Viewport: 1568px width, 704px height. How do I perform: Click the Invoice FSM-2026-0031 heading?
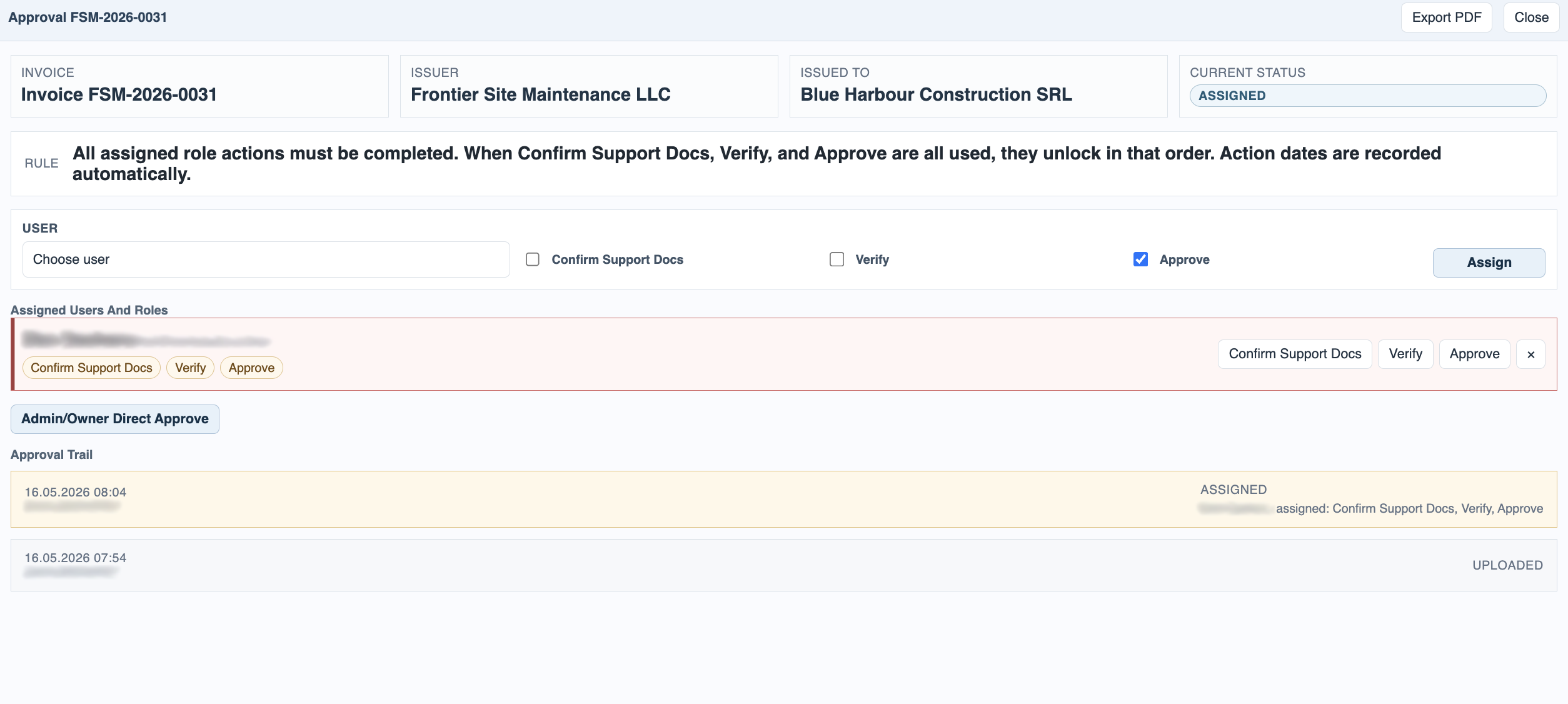(x=119, y=94)
